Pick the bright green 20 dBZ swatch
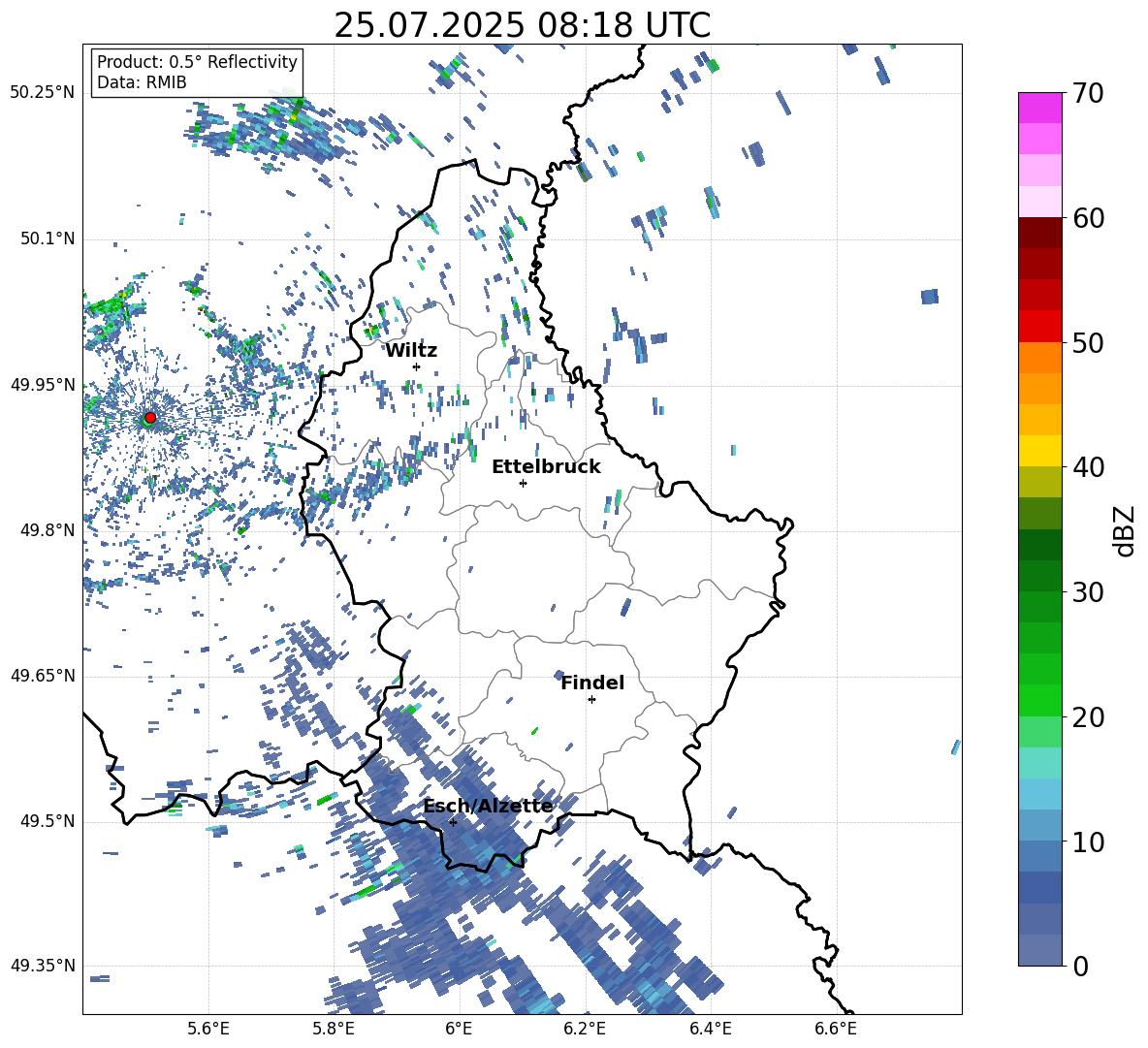This screenshot has width=1148, height=1048. click(x=1039, y=700)
